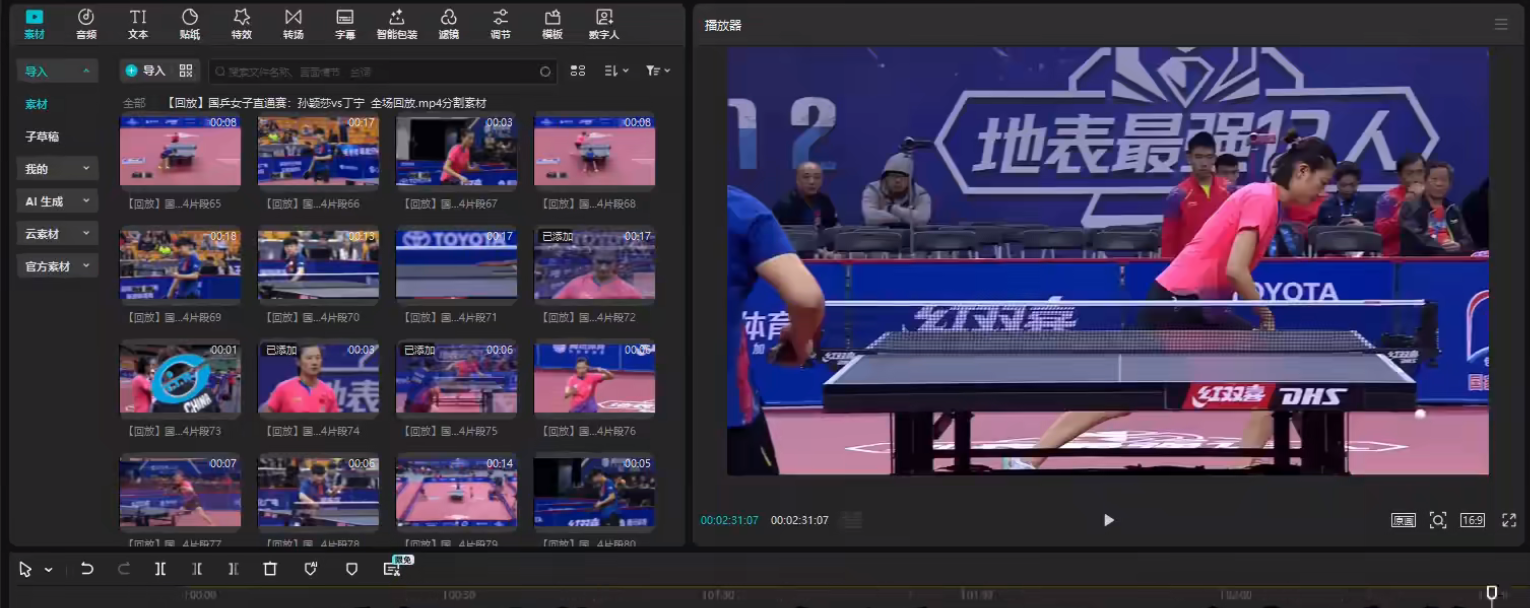The image size is (1530, 608).
Task: Open the 滤镜 (Filters) panel
Action: pyautogui.click(x=449, y=24)
